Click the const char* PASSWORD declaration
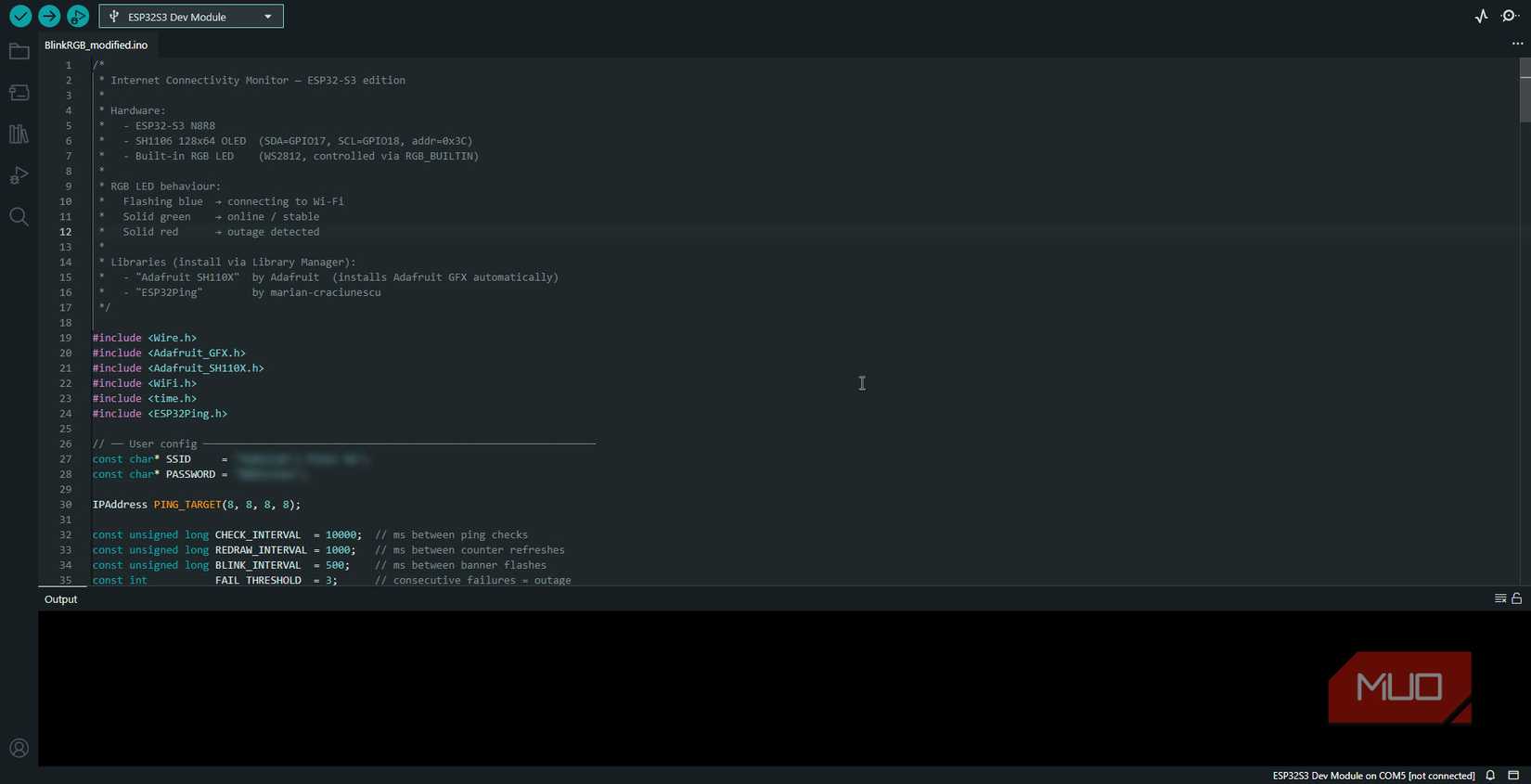 click(200, 474)
